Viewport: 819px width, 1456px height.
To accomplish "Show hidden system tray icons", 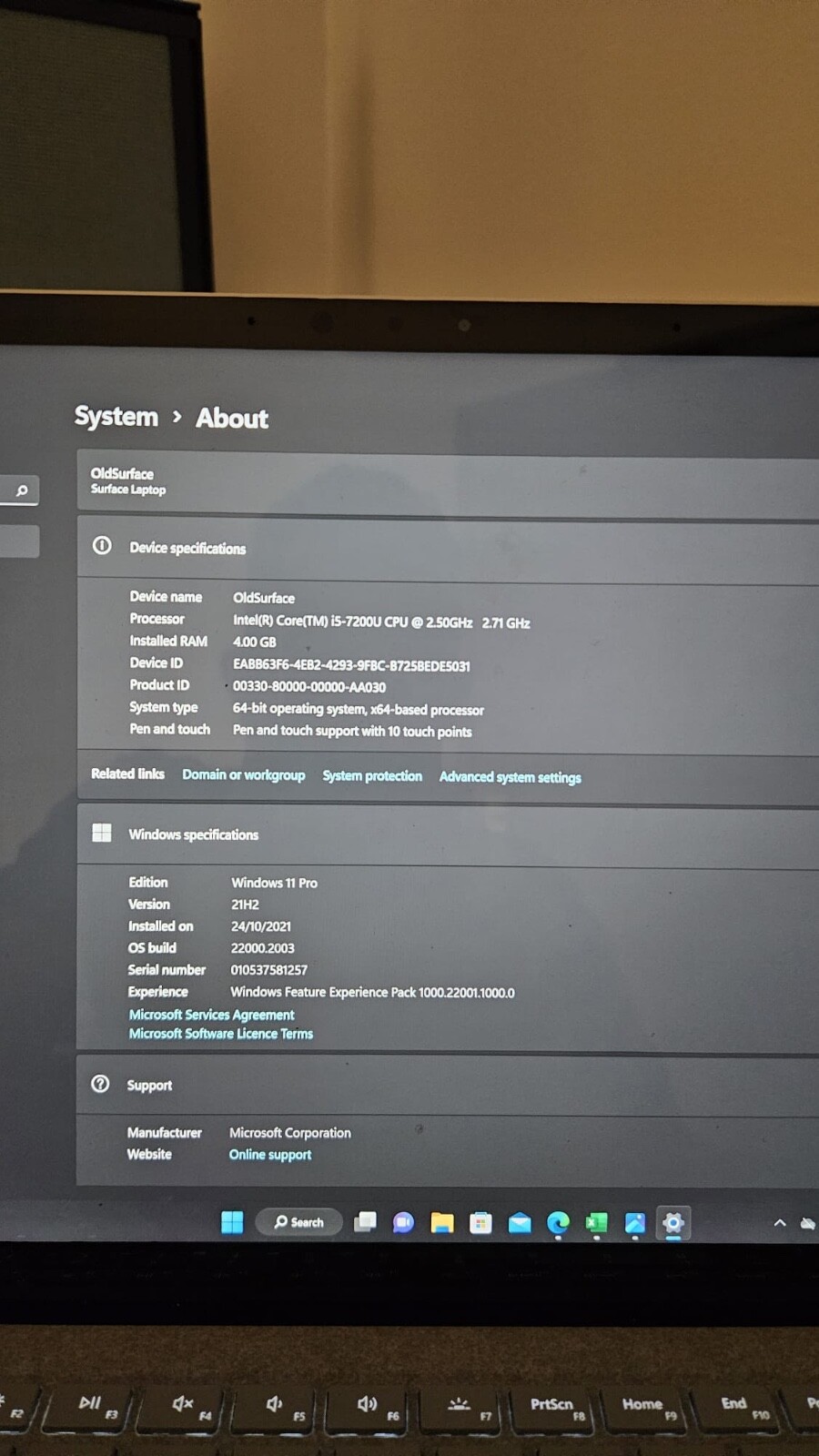I will (x=780, y=1223).
